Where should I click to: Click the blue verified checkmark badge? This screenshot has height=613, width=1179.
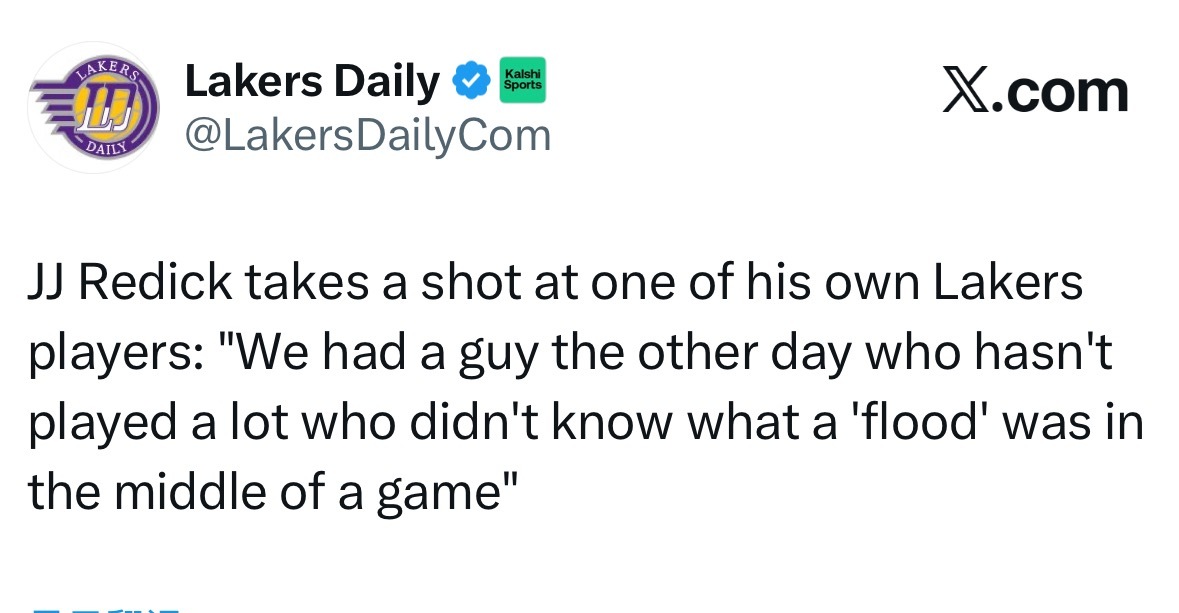click(x=470, y=80)
